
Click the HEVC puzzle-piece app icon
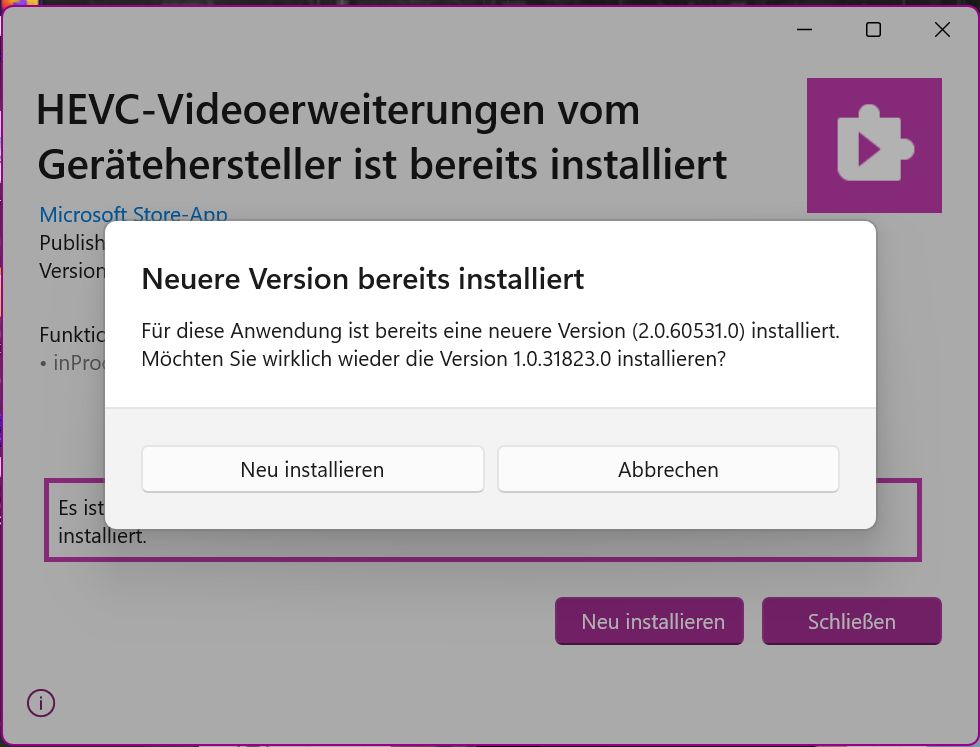point(874,145)
